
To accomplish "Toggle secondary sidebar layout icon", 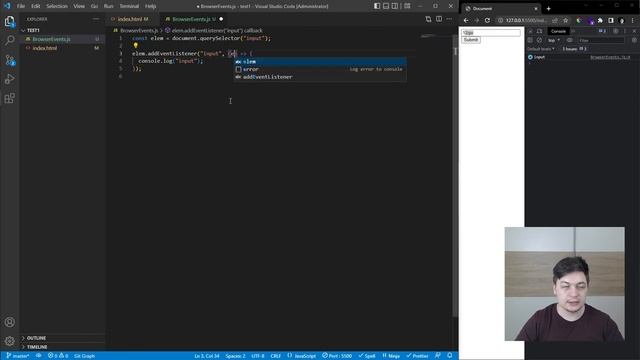I will 395,6.
